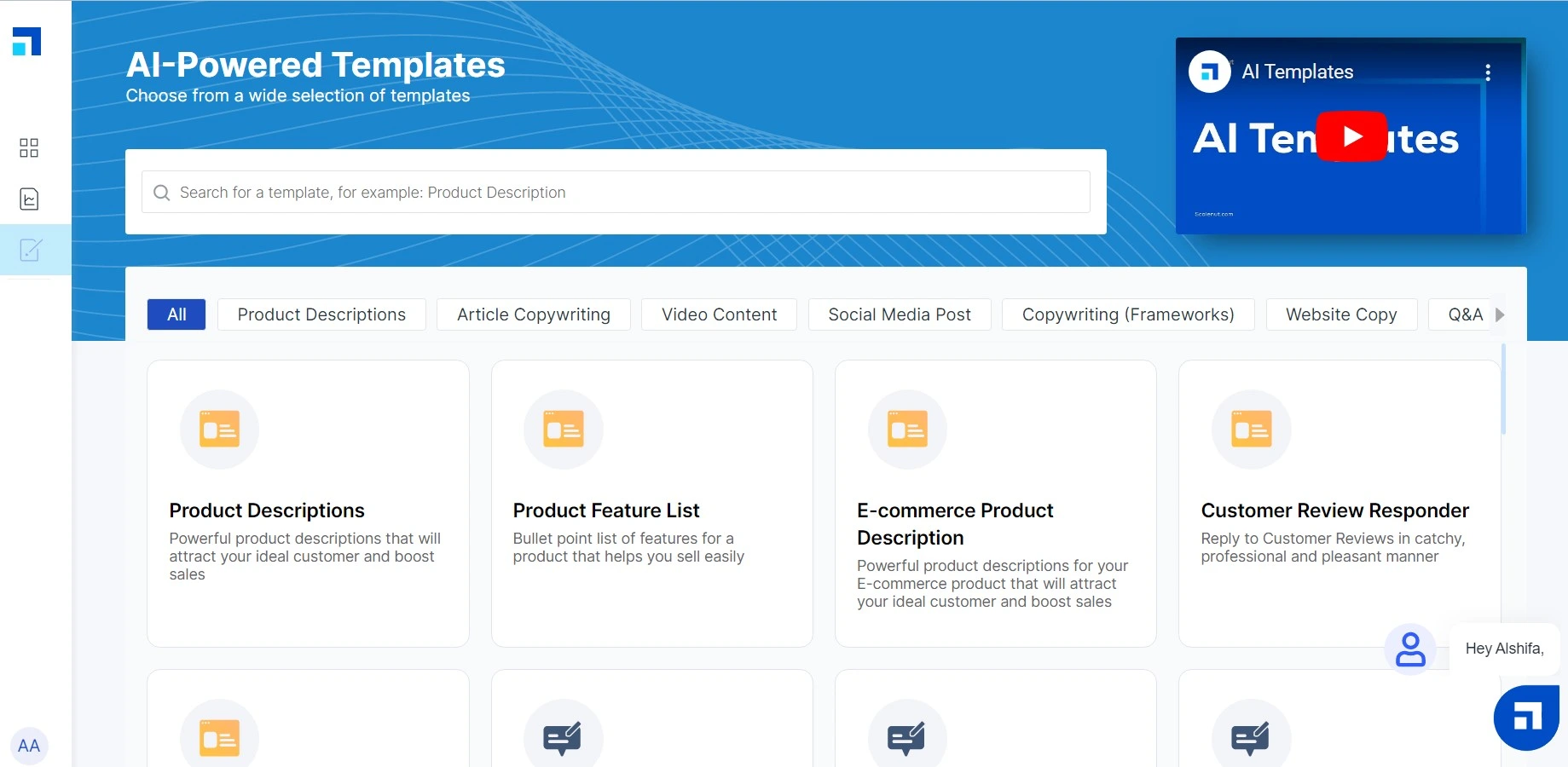The image size is (1568, 767).
Task: Open the Scalenut home logo in sidebar
Action: click(x=26, y=41)
